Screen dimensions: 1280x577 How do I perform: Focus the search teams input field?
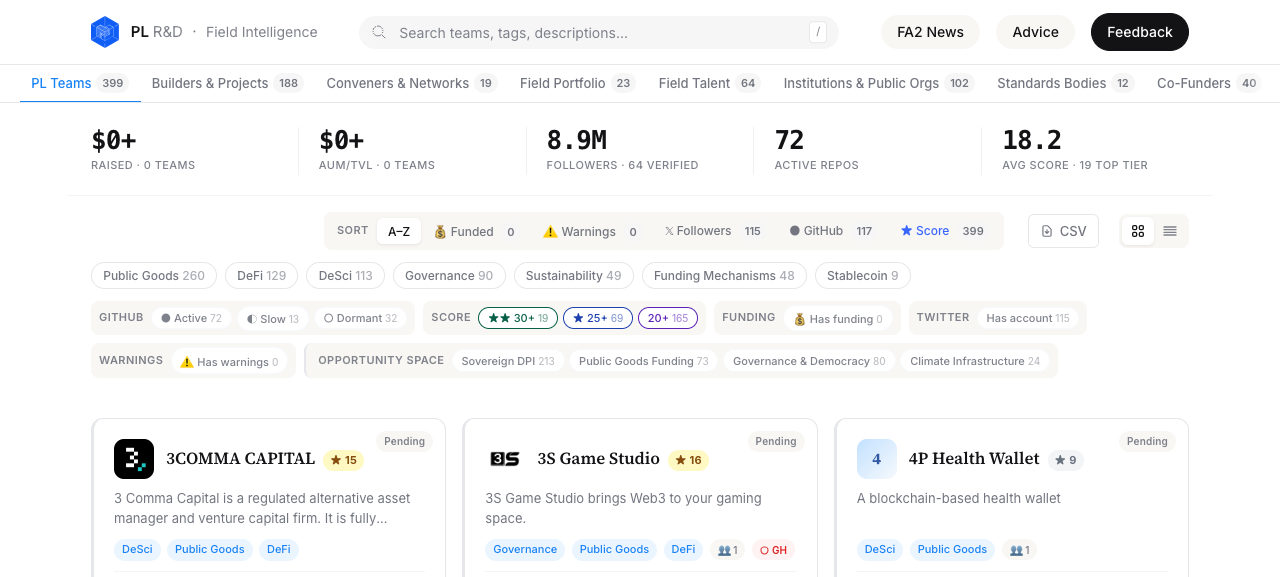[598, 32]
